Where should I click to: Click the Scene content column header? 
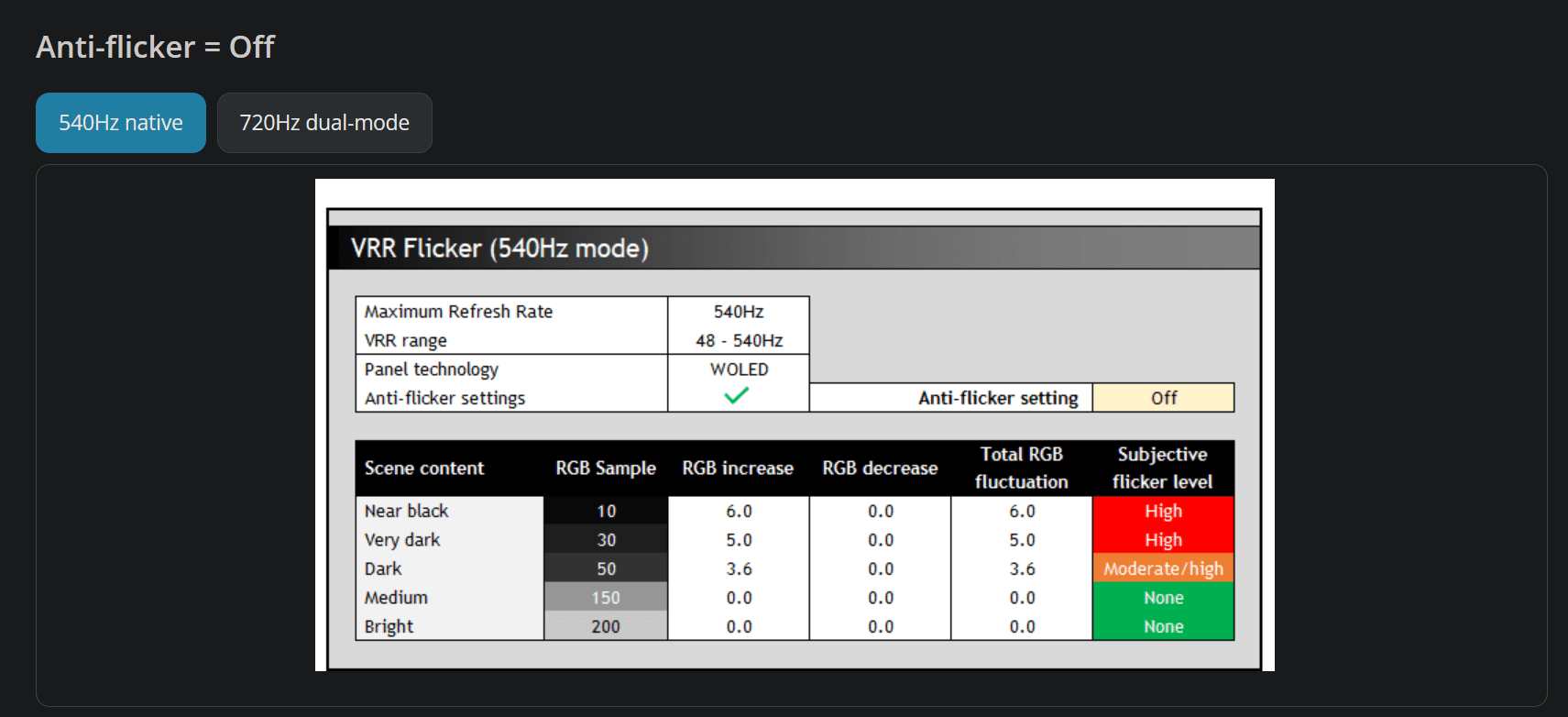click(423, 468)
